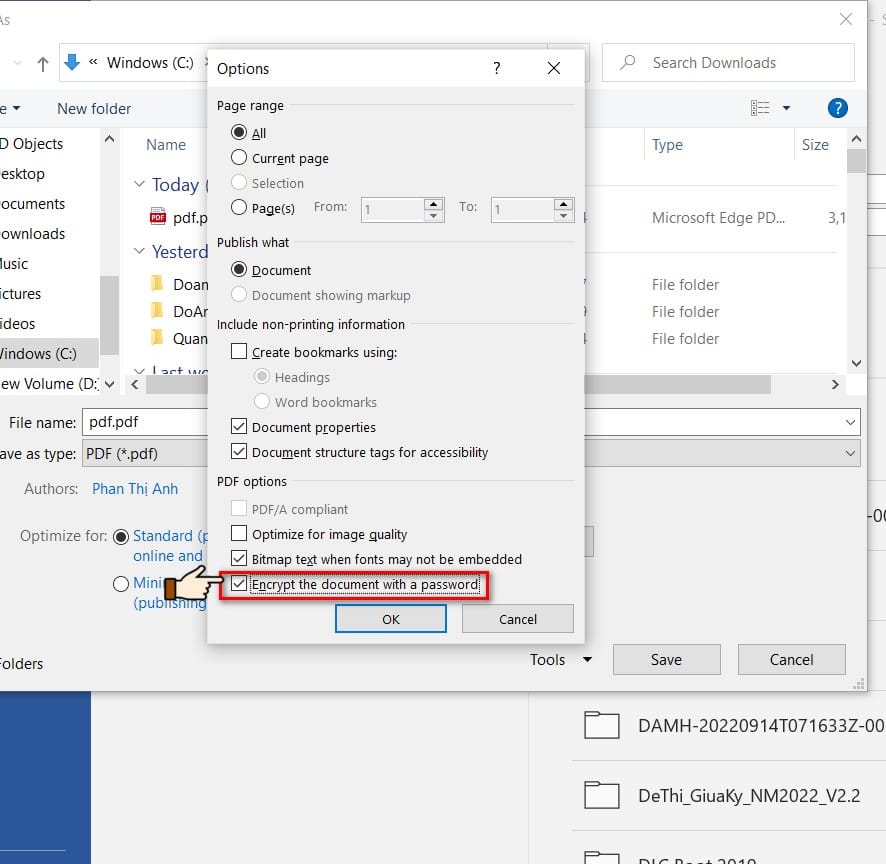886x864 pixels.
Task: Open Pictures in navigation pane
Action: [x=20, y=294]
